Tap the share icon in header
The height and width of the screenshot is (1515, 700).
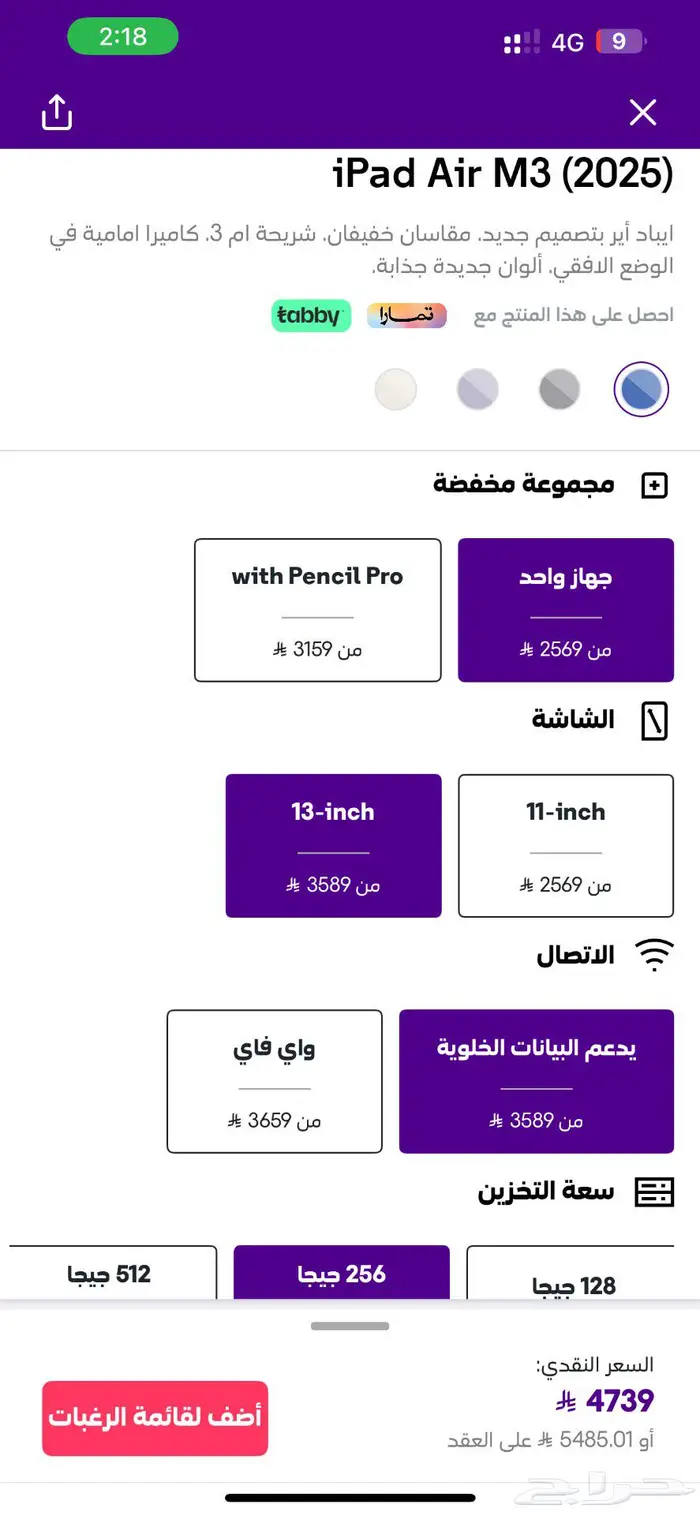(57, 112)
